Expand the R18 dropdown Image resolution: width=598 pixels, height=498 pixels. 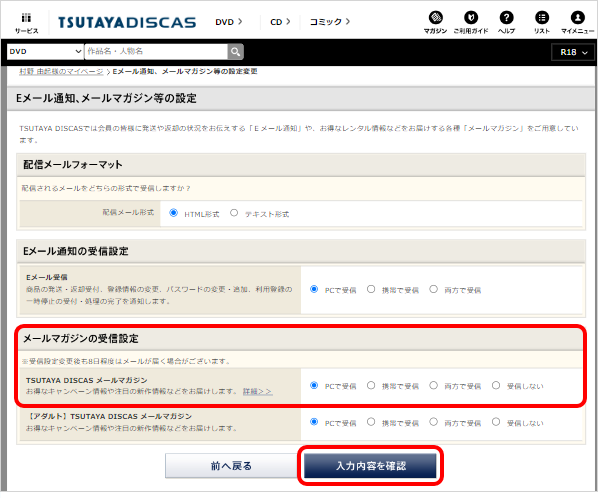573,52
